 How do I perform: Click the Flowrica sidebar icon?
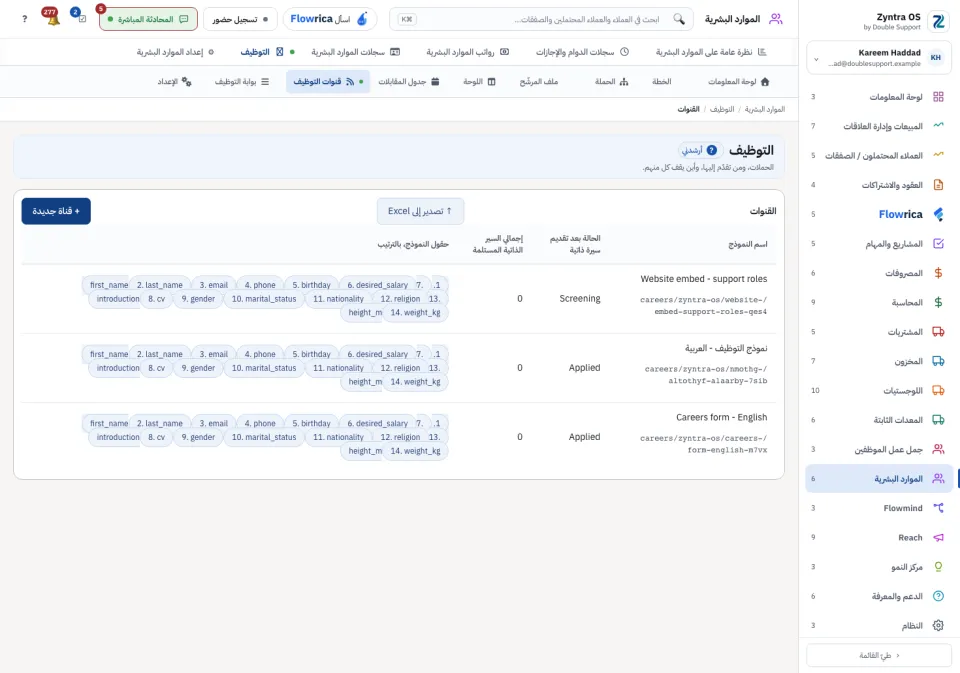tap(938, 214)
